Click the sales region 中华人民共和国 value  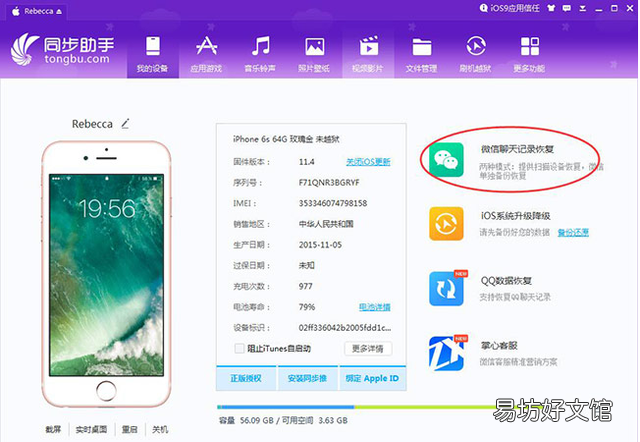(326, 224)
